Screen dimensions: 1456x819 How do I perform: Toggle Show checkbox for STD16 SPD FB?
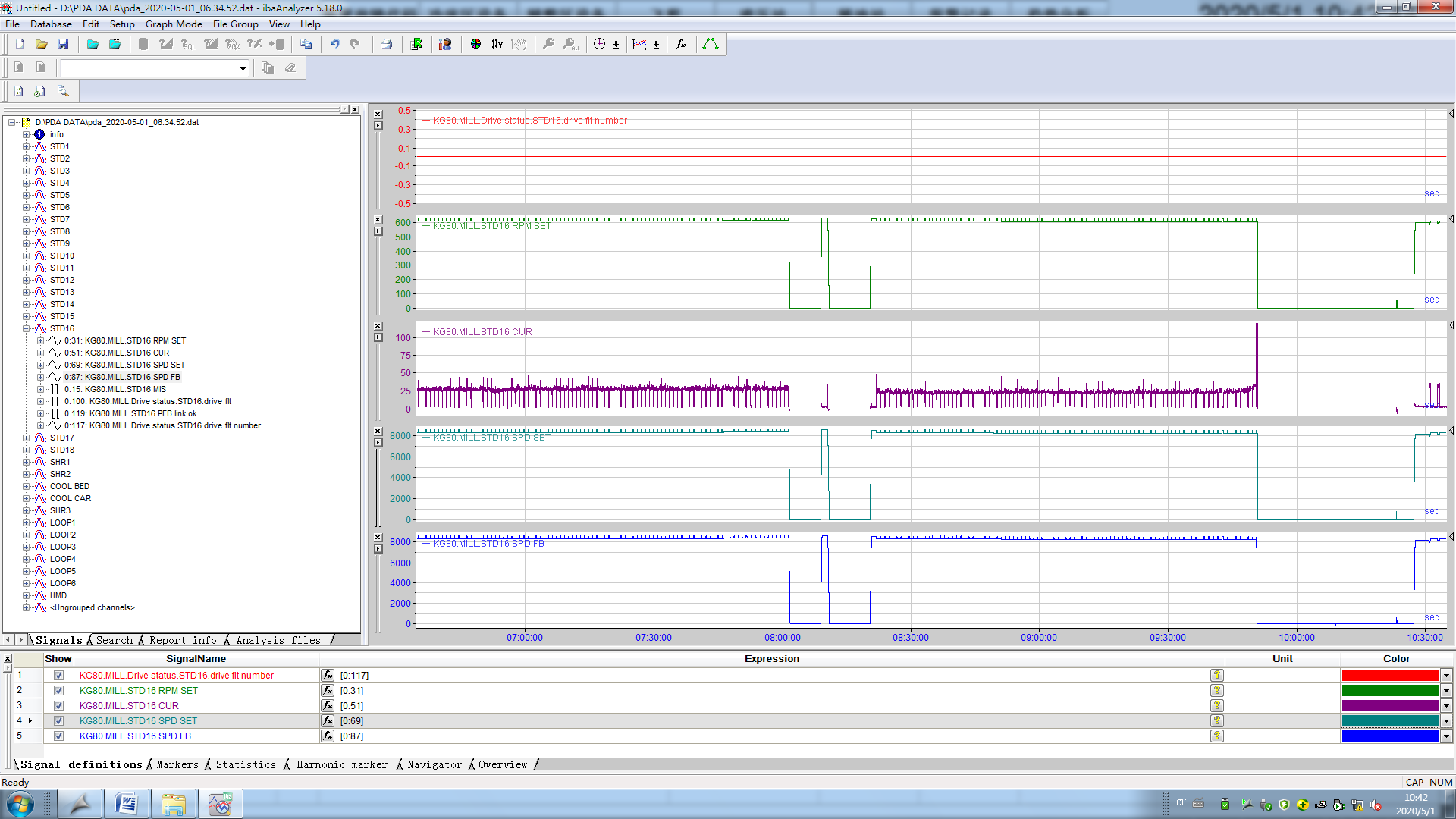click(58, 736)
